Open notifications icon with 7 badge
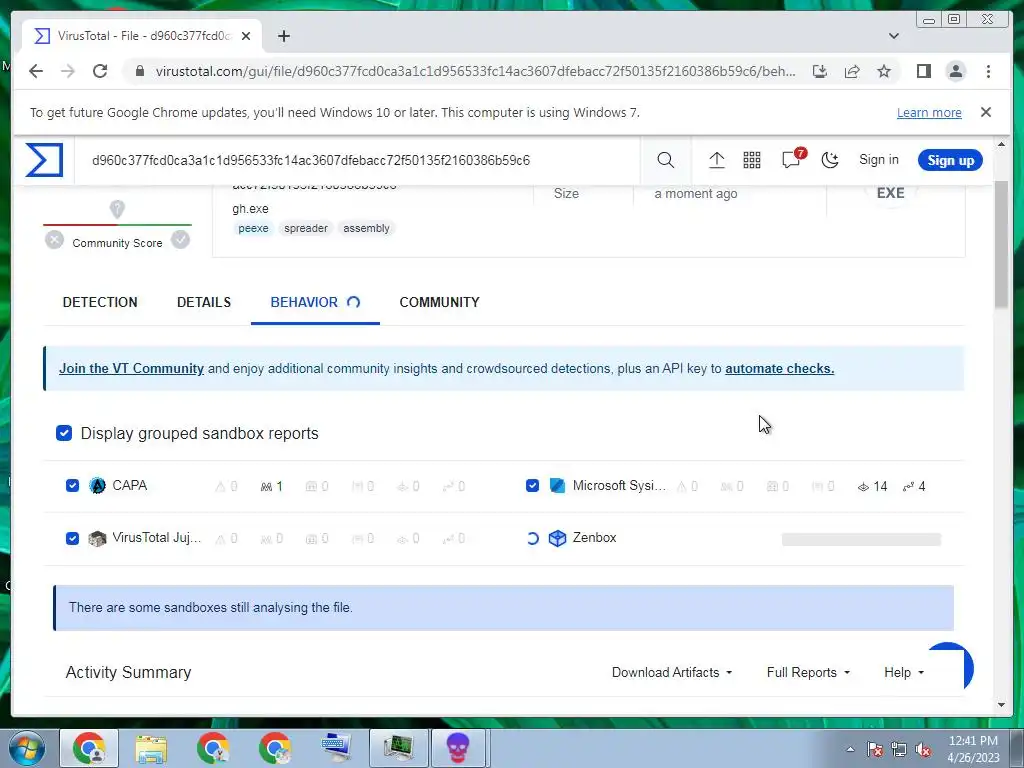 pyautogui.click(x=792, y=159)
